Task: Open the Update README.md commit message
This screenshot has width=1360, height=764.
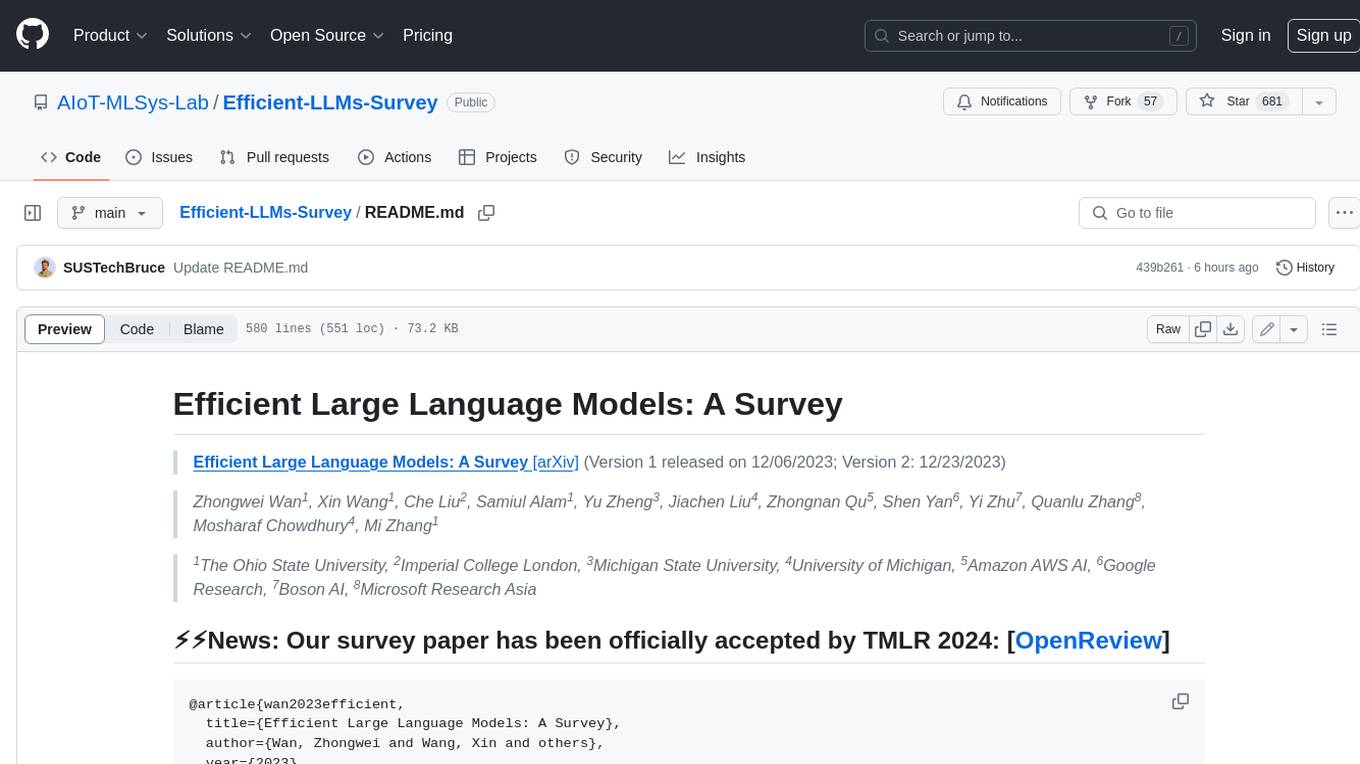Action: (x=240, y=268)
